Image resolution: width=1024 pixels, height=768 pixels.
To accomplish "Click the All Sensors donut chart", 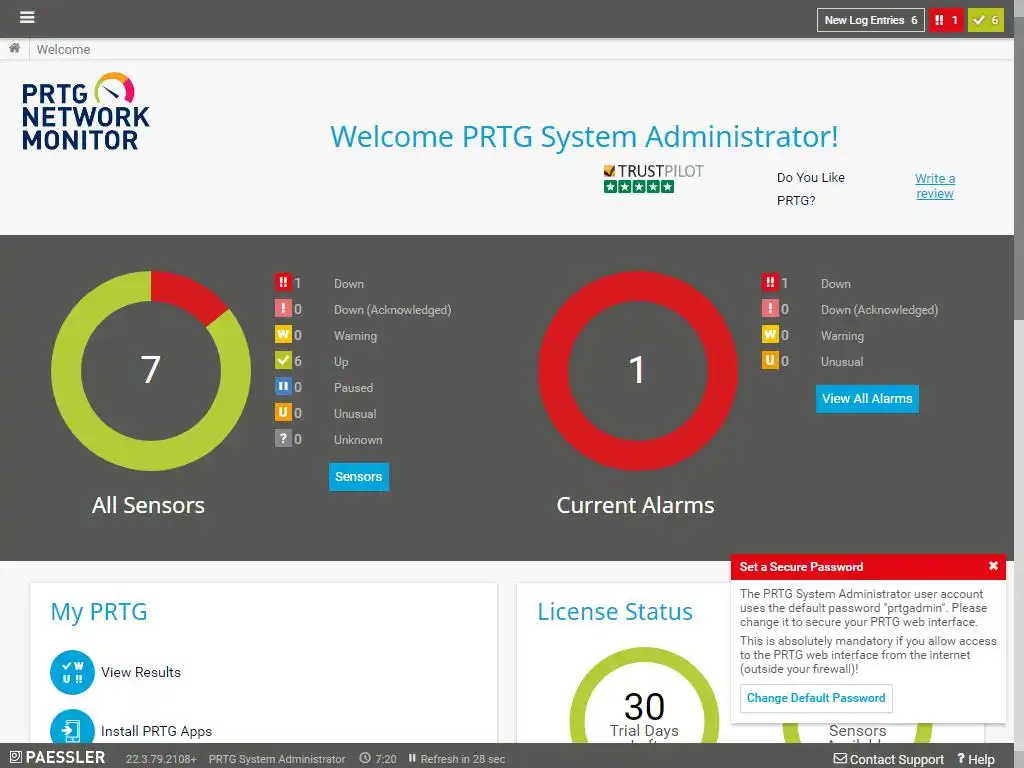I will [x=151, y=370].
